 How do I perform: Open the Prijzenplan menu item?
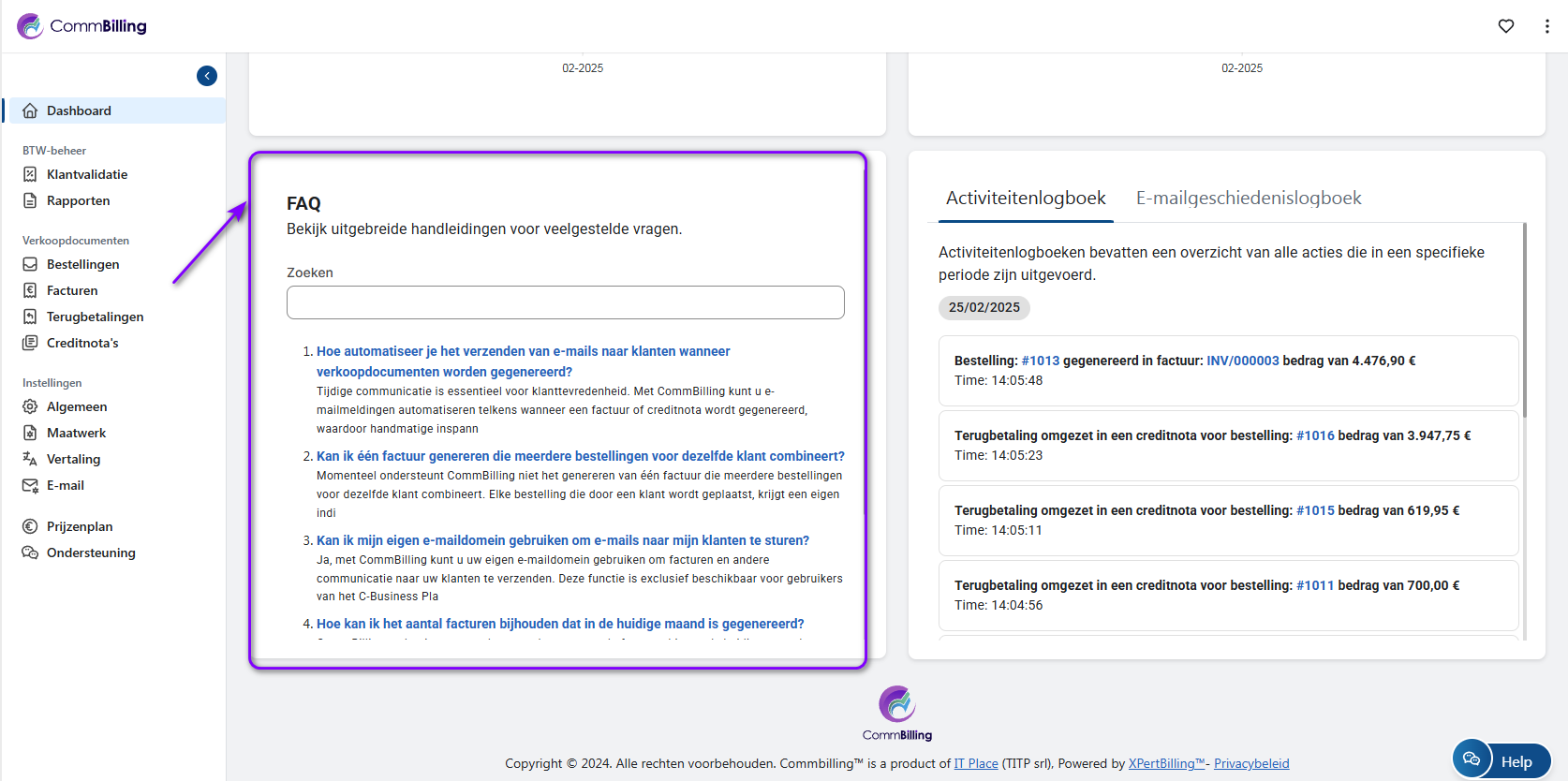(80, 526)
